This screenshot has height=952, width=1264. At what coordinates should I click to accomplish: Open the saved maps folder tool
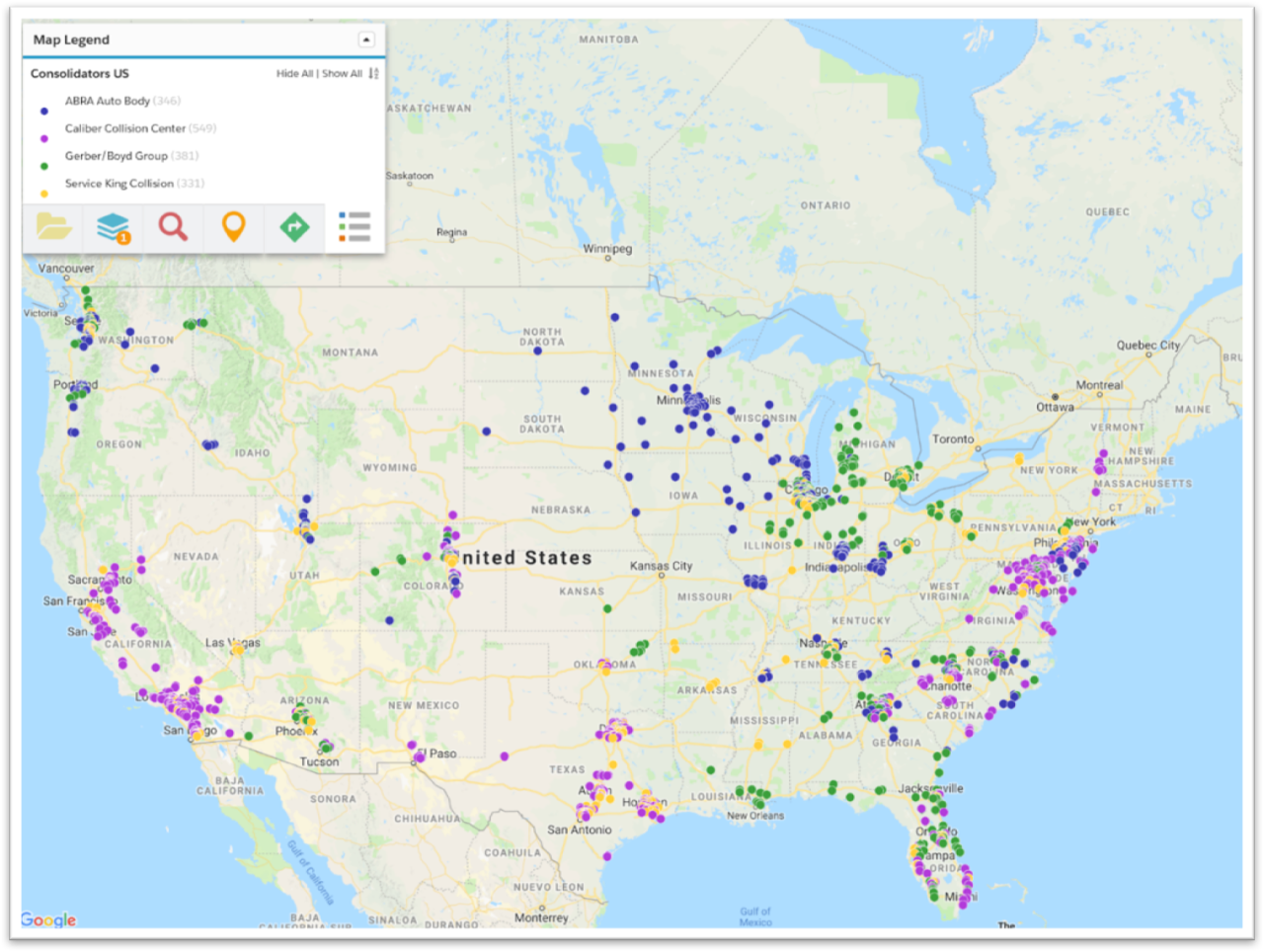[x=53, y=227]
